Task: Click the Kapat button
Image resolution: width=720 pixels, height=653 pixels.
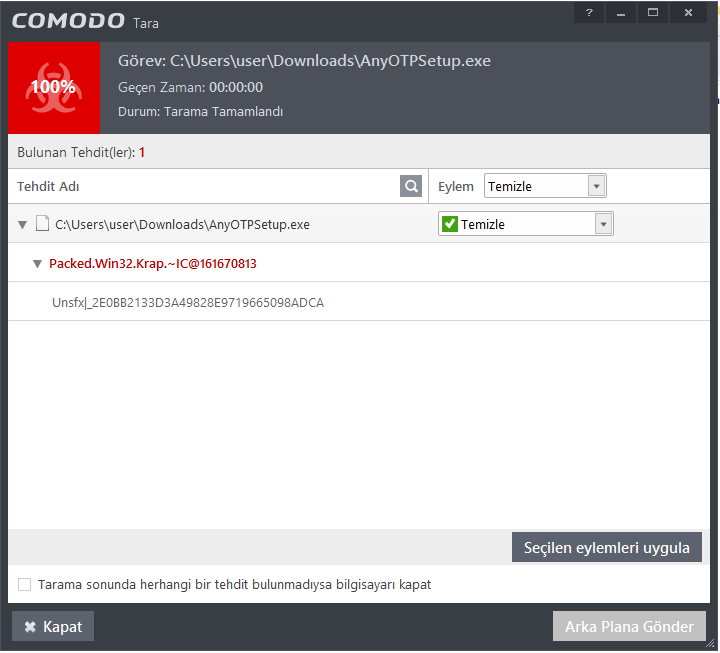Action: pyautogui.click(x=53, y=626)
